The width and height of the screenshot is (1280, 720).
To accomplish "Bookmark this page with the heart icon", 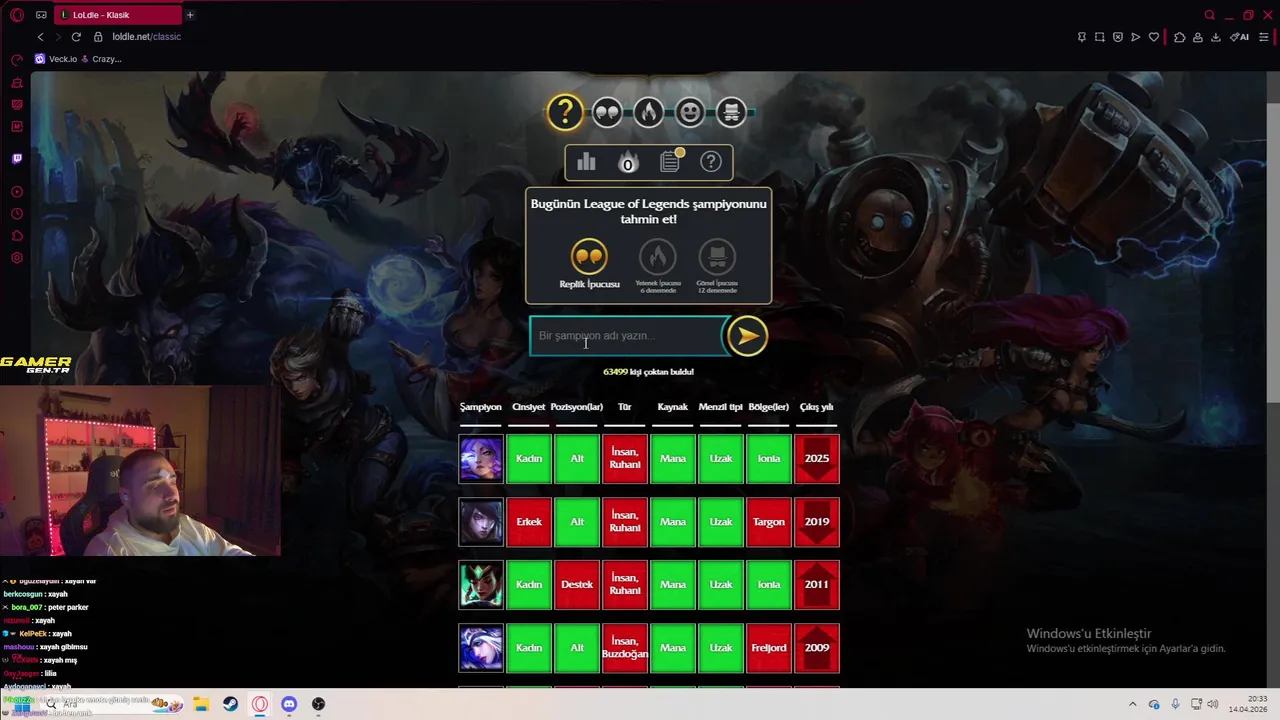I will (1154, 37).
